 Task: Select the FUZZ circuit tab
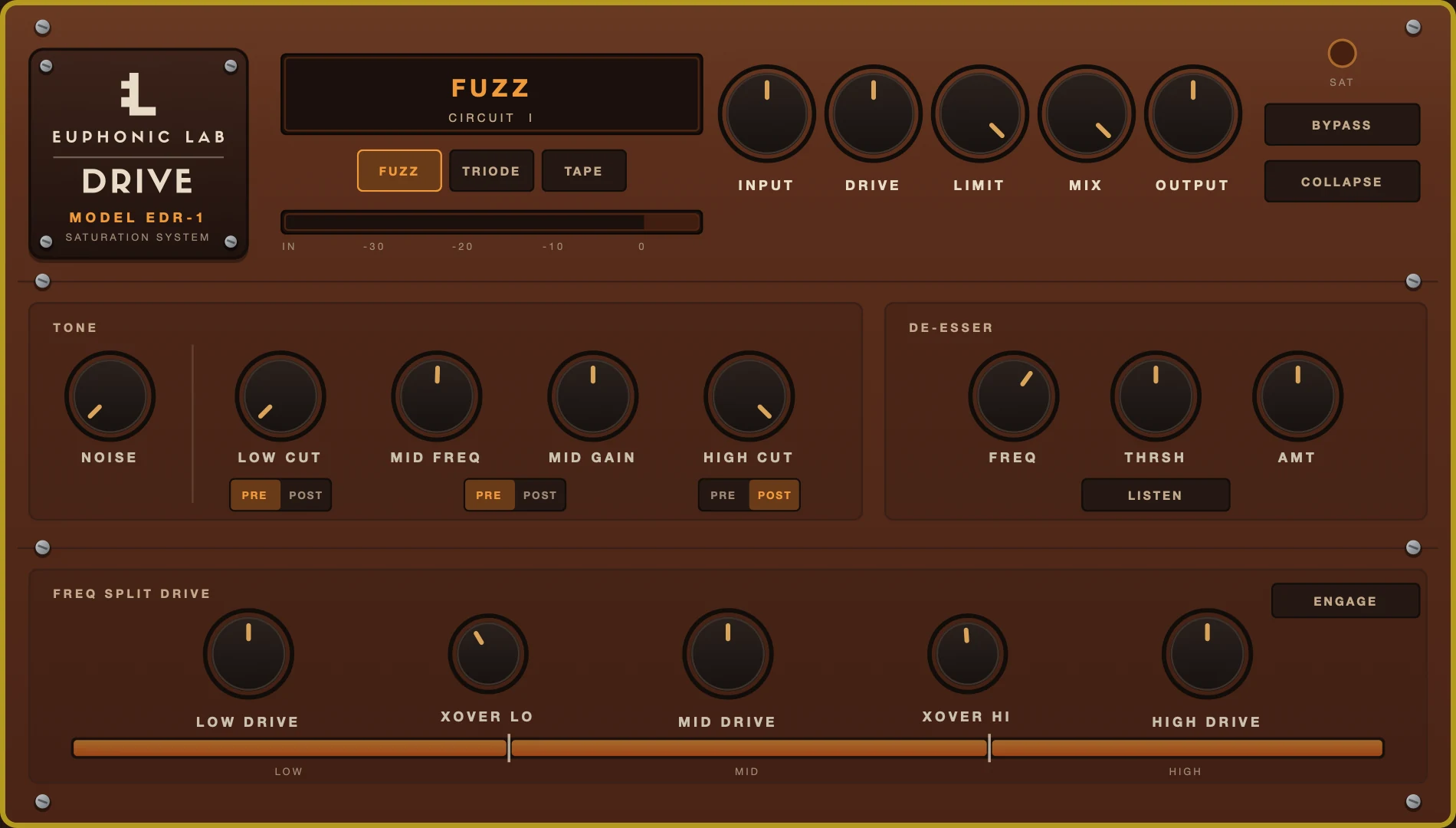click(399, 171)
